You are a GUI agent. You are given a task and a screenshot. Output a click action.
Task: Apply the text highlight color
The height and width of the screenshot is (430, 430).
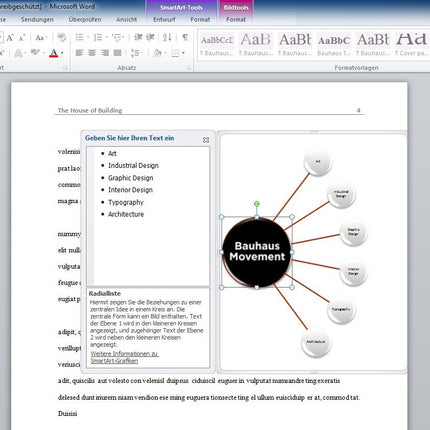(35, 53)
